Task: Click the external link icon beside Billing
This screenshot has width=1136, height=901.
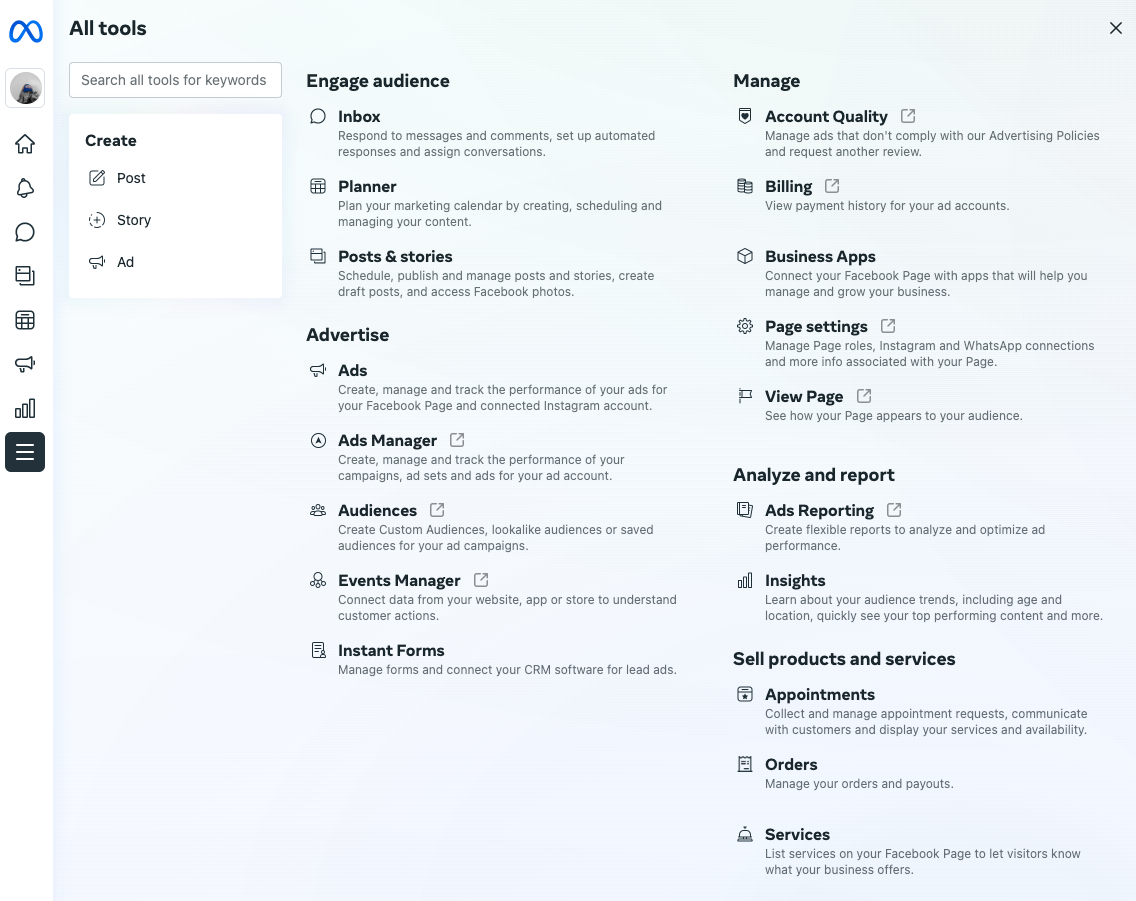Action: coord(832,186)
